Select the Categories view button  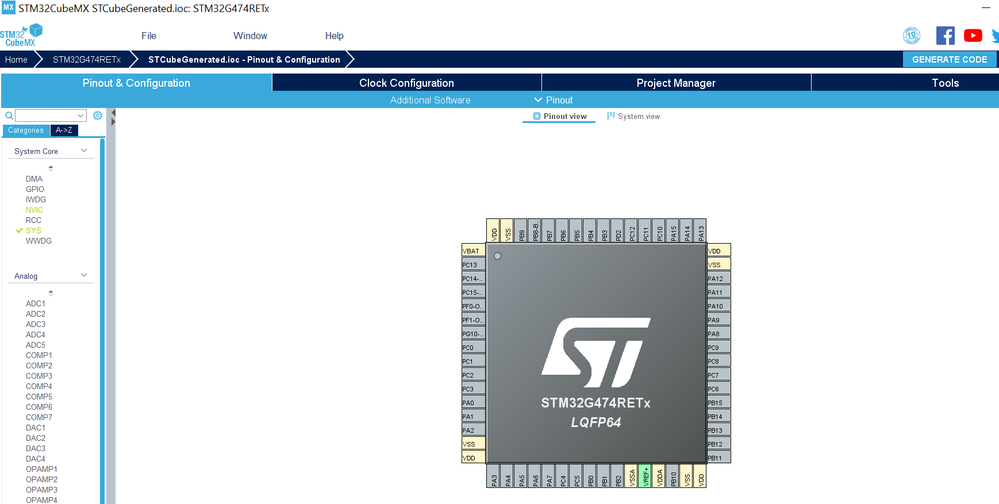point(25,130)
